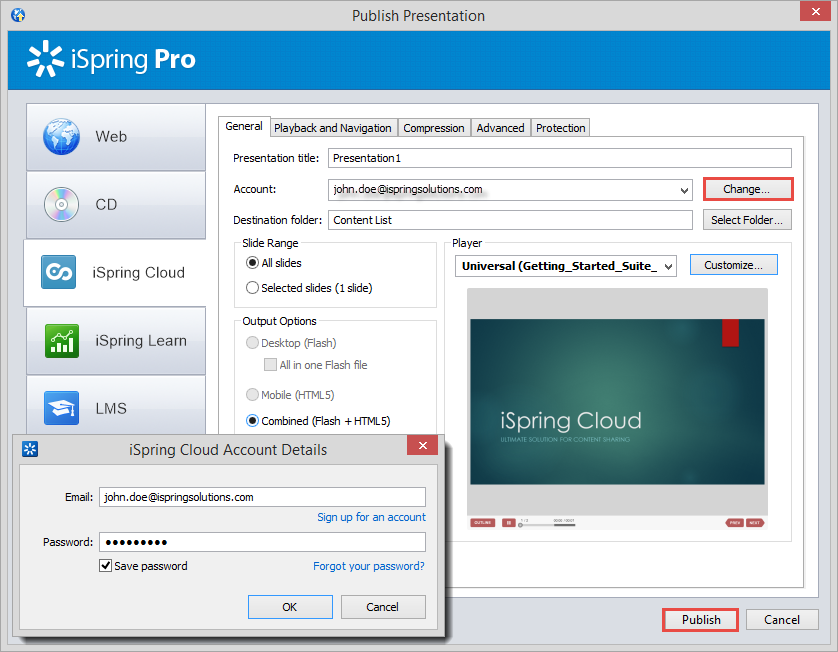Click the LMS graduation cap icon
838x652 pixels.
click(61, 408)
